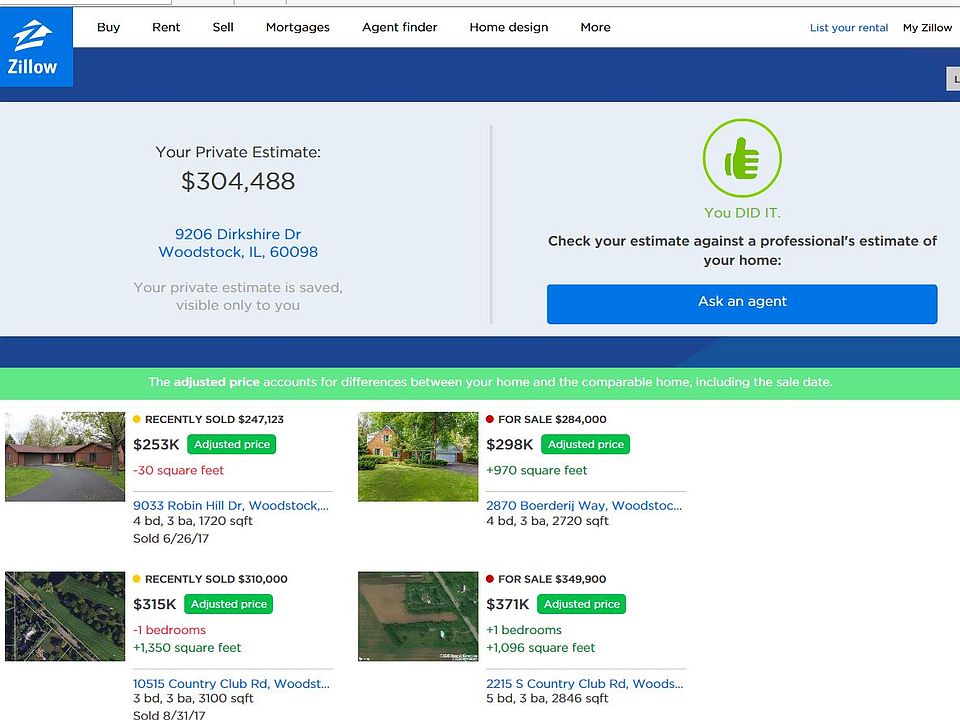The width and height of the screenshot is (960, 720).
Task: Click Adjusted price badge next to $315K
Action: (228, 604)
